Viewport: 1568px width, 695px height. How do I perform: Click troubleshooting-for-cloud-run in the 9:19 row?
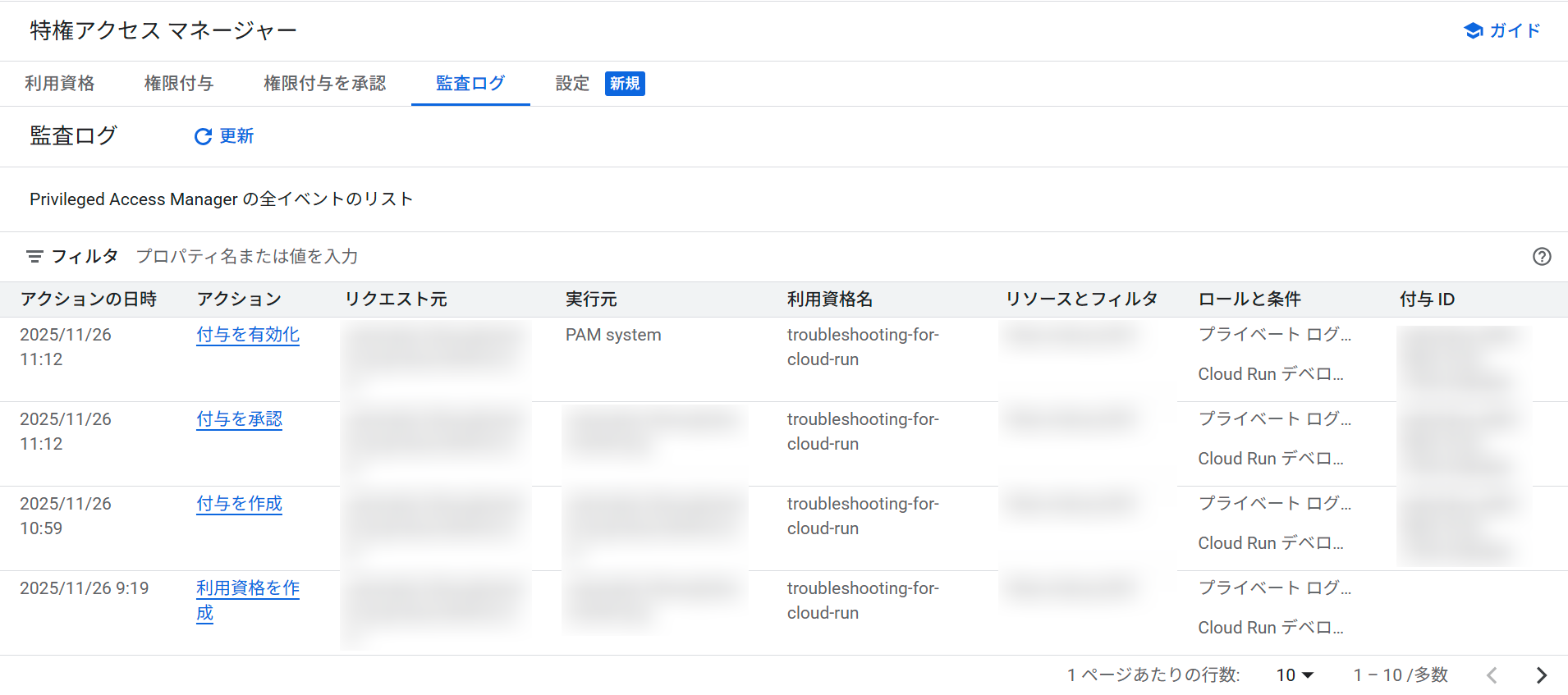[863, 601]
